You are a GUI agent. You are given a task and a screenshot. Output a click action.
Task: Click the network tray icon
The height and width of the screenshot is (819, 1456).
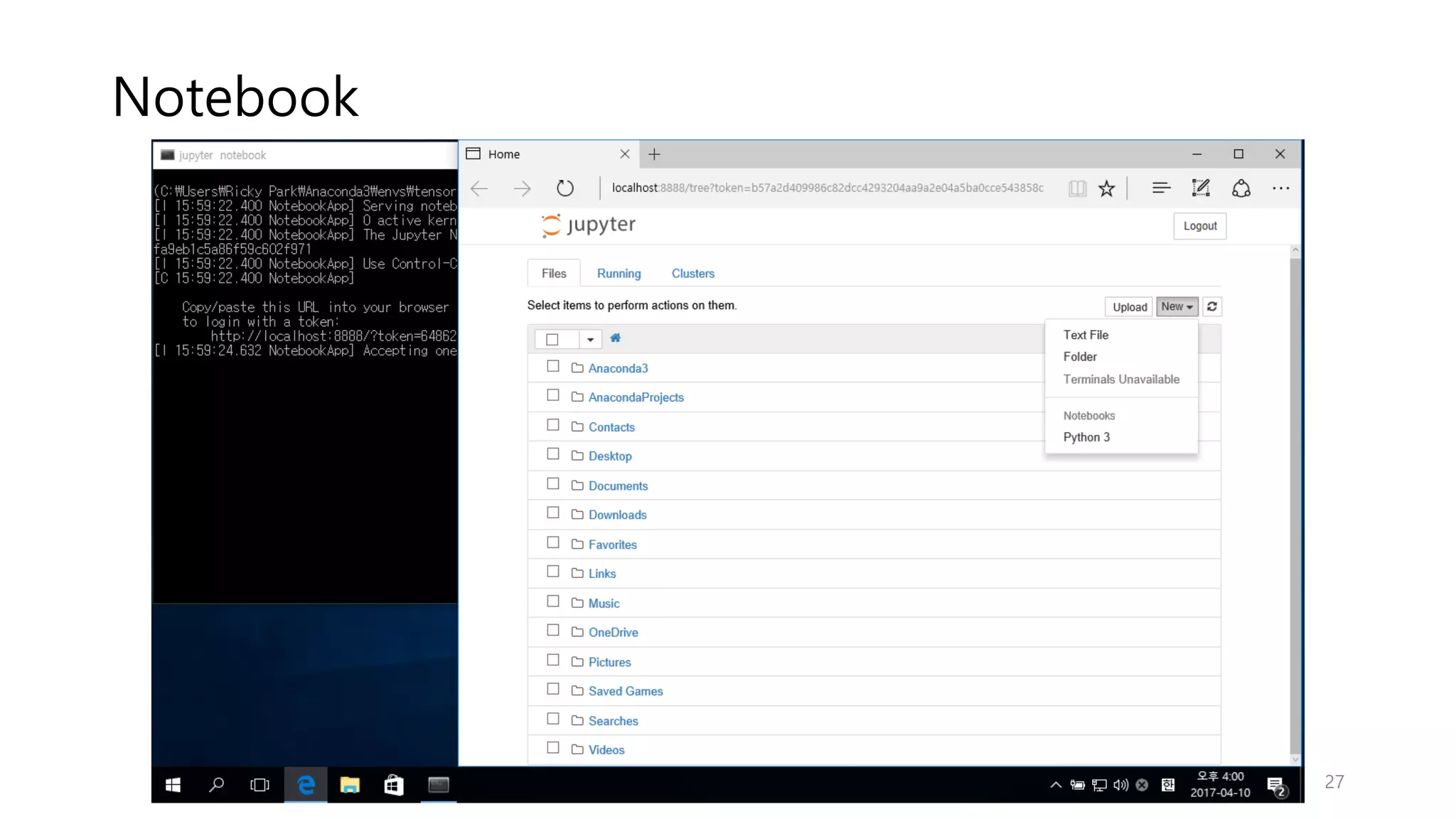tap(1099, 785)
